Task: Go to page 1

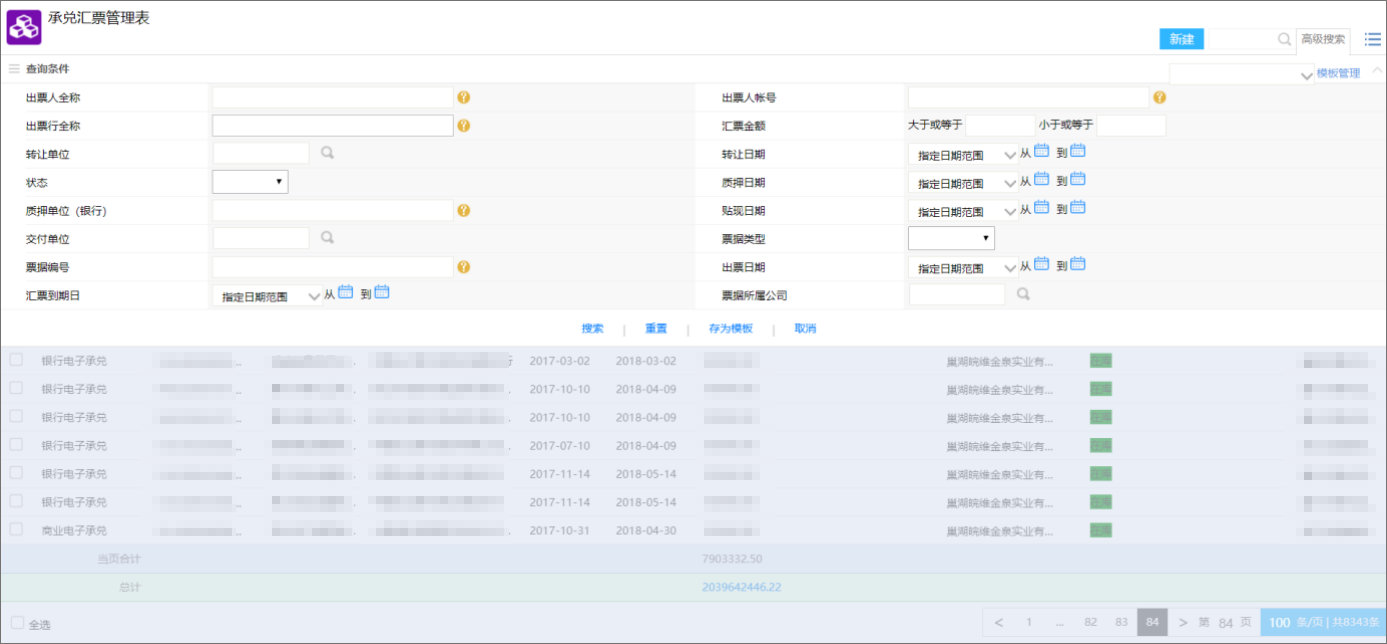Action: point(1029,622)
